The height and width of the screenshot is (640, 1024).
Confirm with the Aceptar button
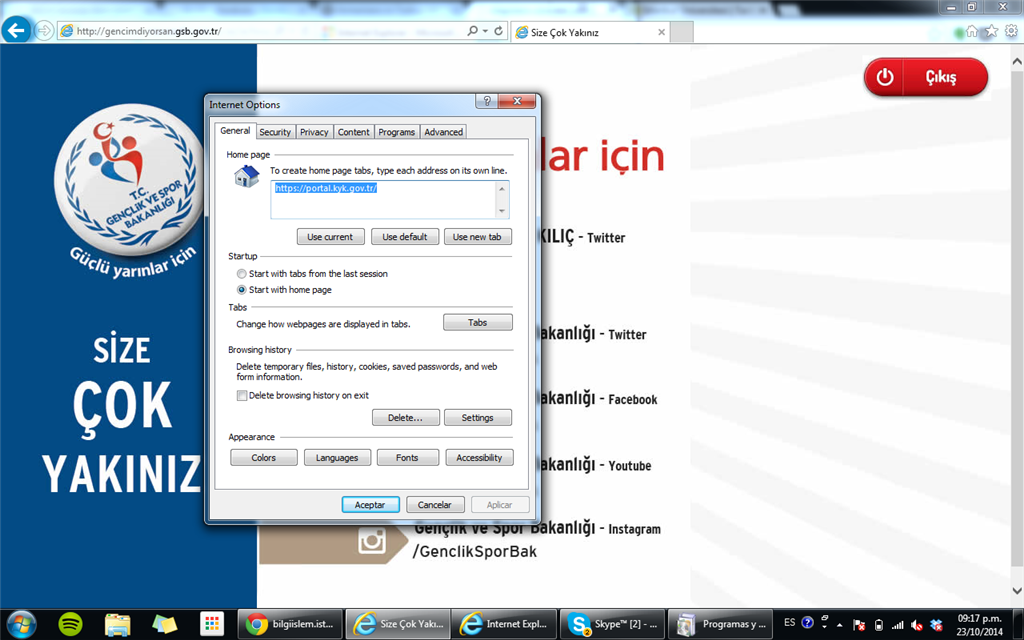pyautogui.click(x=370, y=505)
